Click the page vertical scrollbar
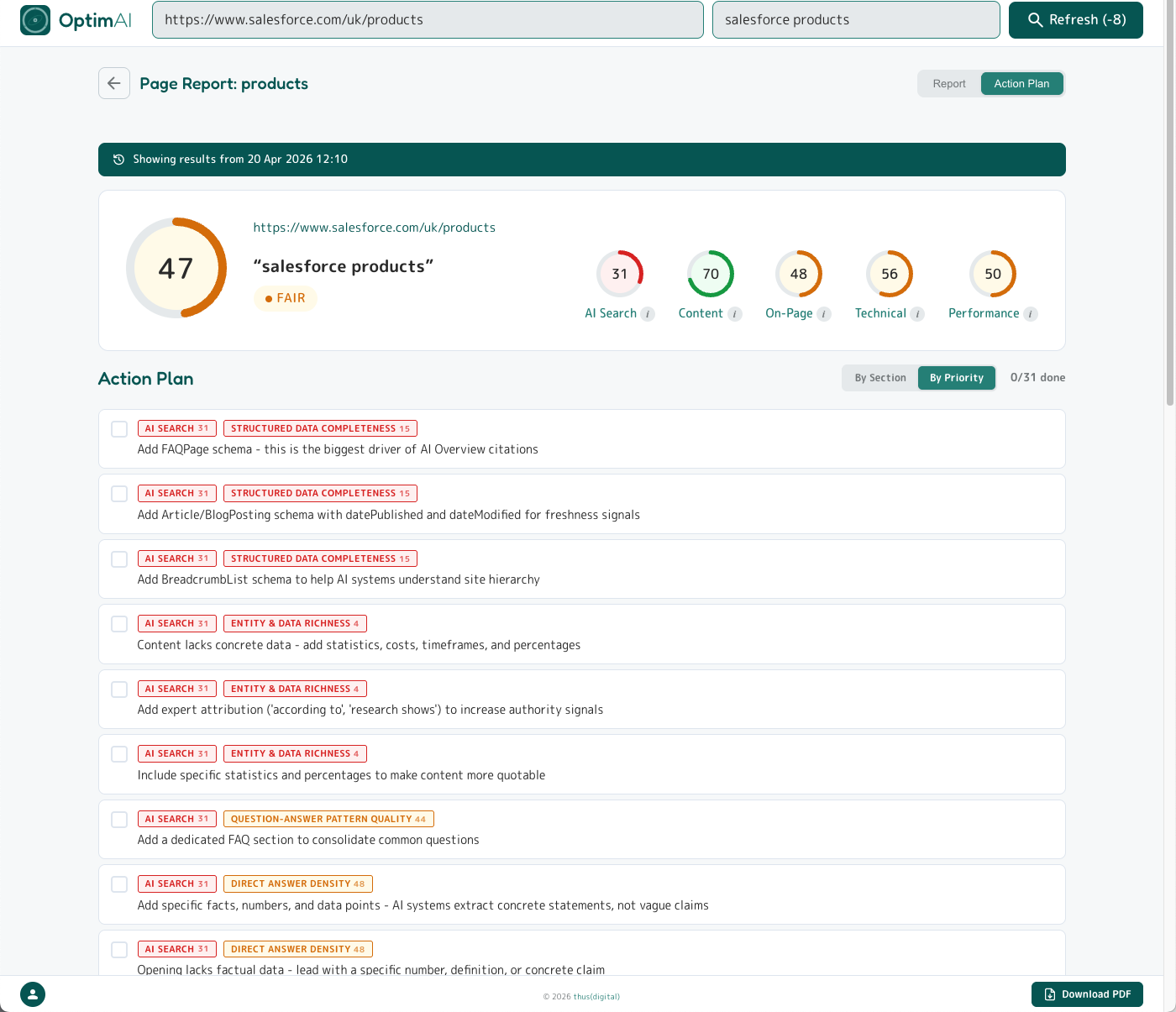Viewport: 1176px width, 1012px height. click(1170, 202)
